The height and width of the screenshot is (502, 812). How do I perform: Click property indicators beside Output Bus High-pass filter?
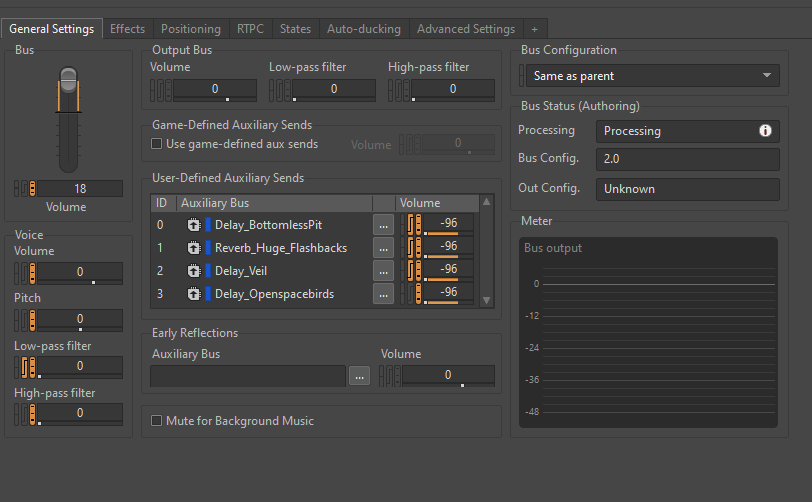click(x=399, y=90)
